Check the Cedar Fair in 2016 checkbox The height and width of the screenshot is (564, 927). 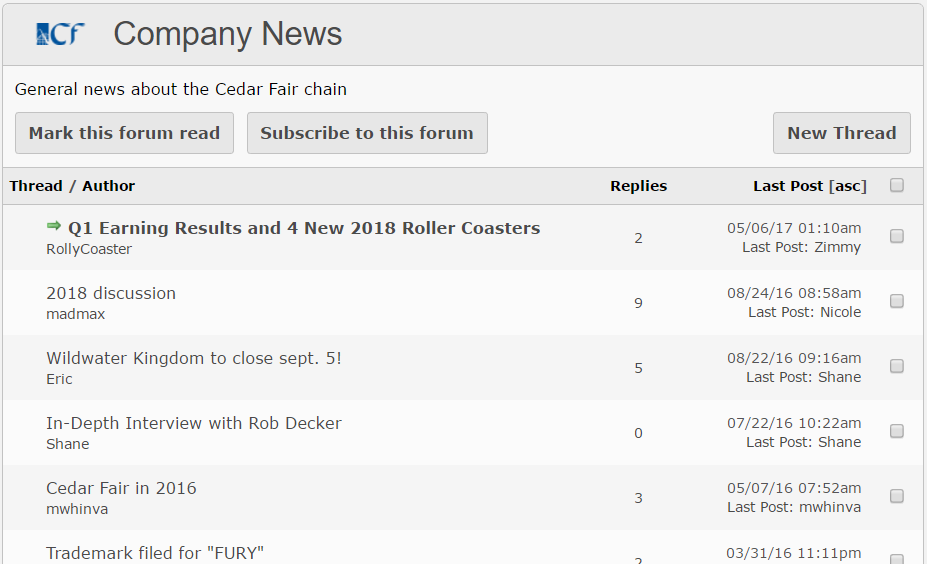[x=897, y=496]
